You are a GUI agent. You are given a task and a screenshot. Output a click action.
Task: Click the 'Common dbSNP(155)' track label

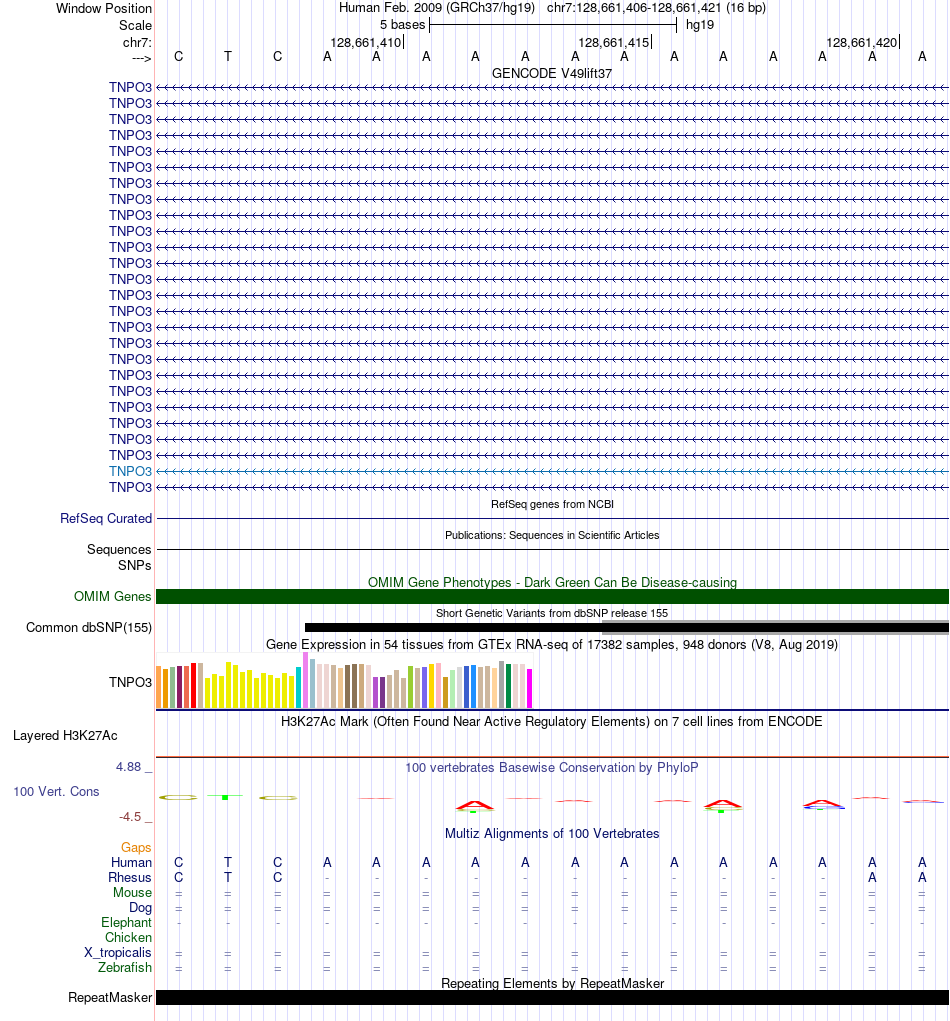89,628
